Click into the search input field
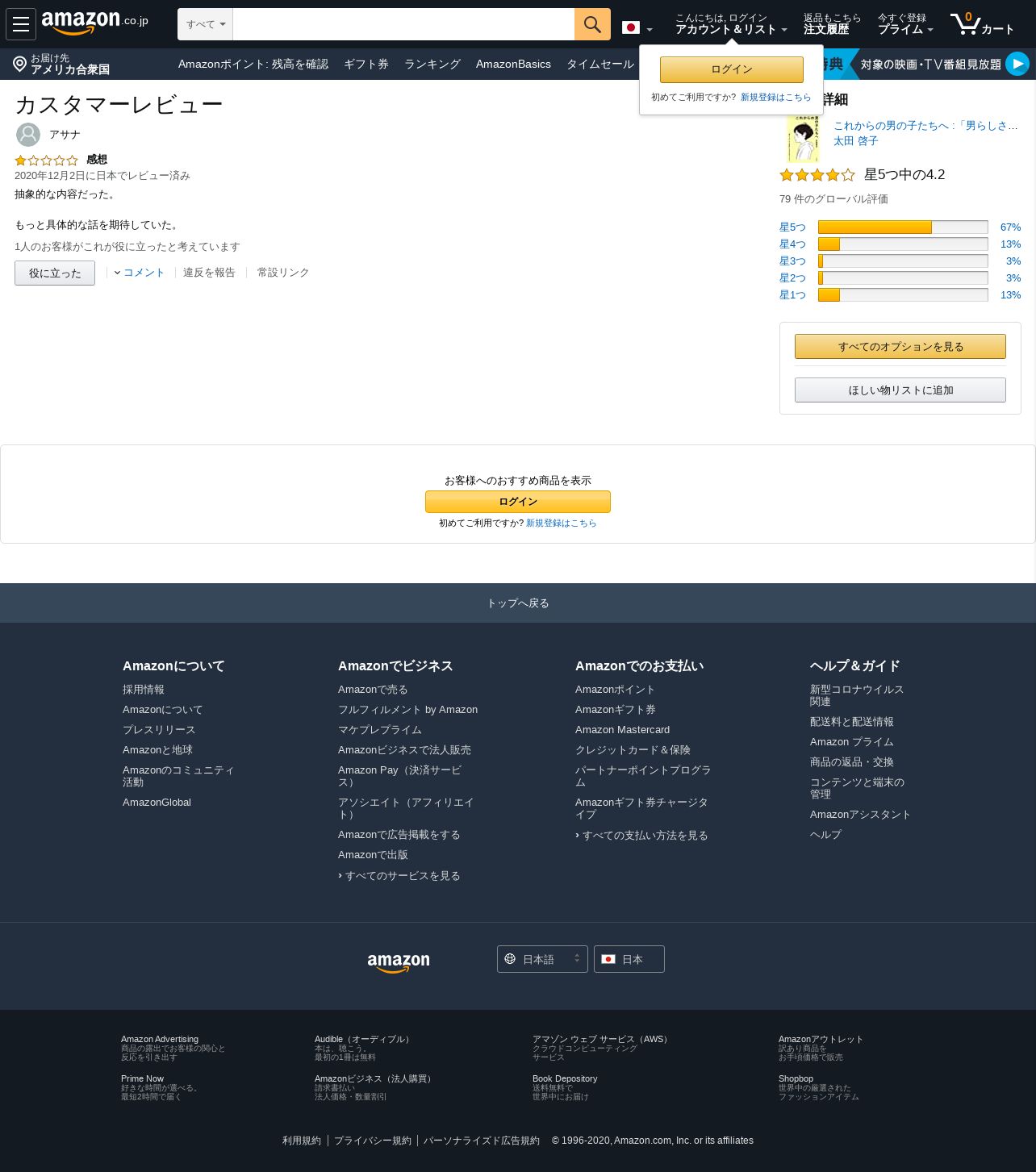1036x1172 pixels. [403, 24]
